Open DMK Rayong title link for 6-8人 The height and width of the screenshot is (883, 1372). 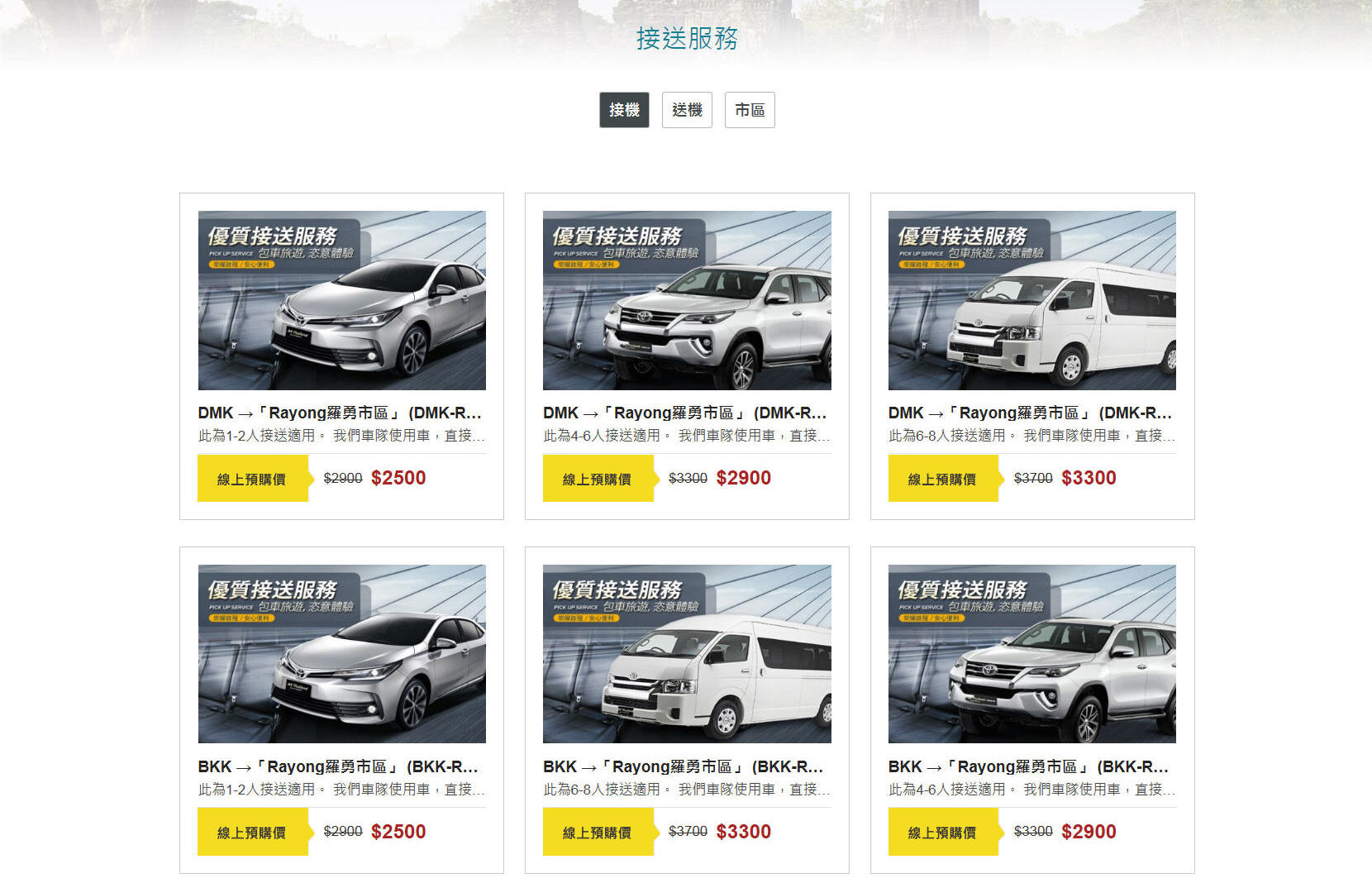coord(1031,413)
